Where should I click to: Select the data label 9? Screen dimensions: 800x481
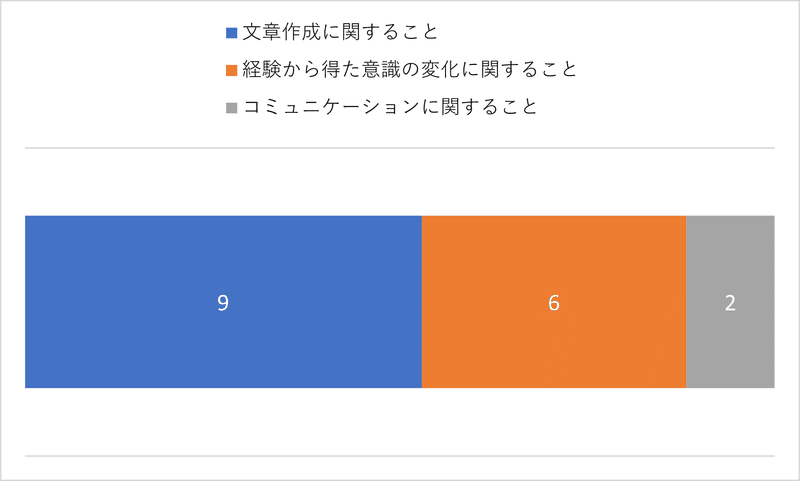(x=223, y=302)
